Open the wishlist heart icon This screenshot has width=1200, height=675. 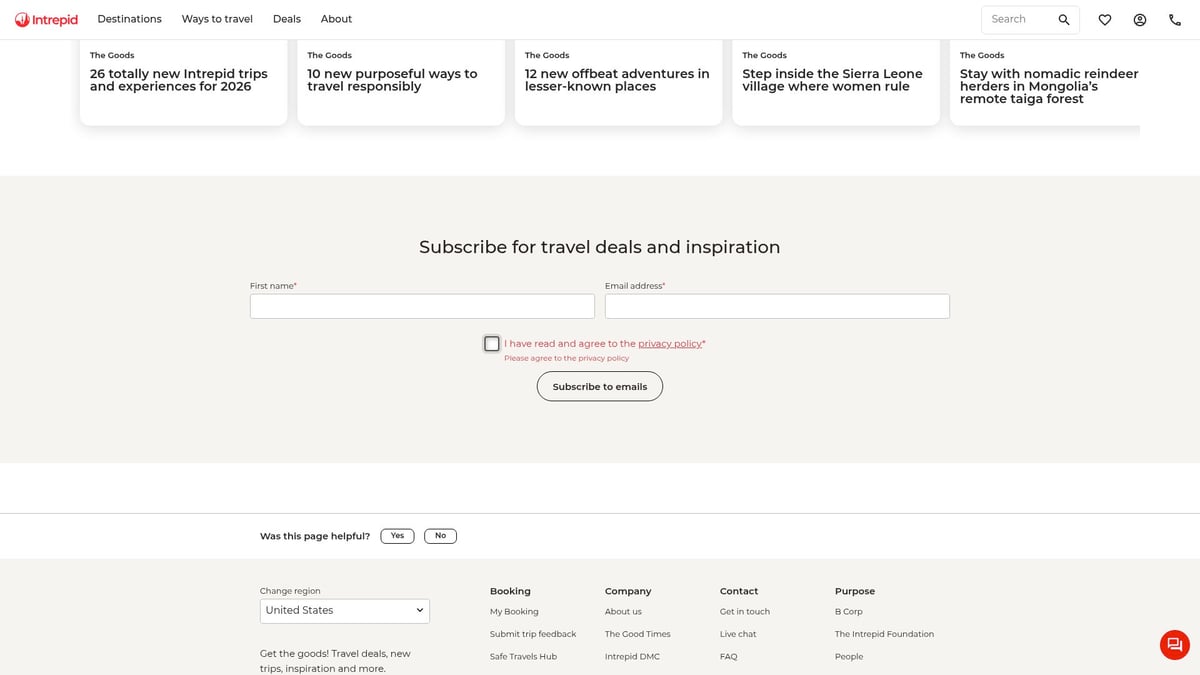pyautogui.click(x=1105, y=20)
